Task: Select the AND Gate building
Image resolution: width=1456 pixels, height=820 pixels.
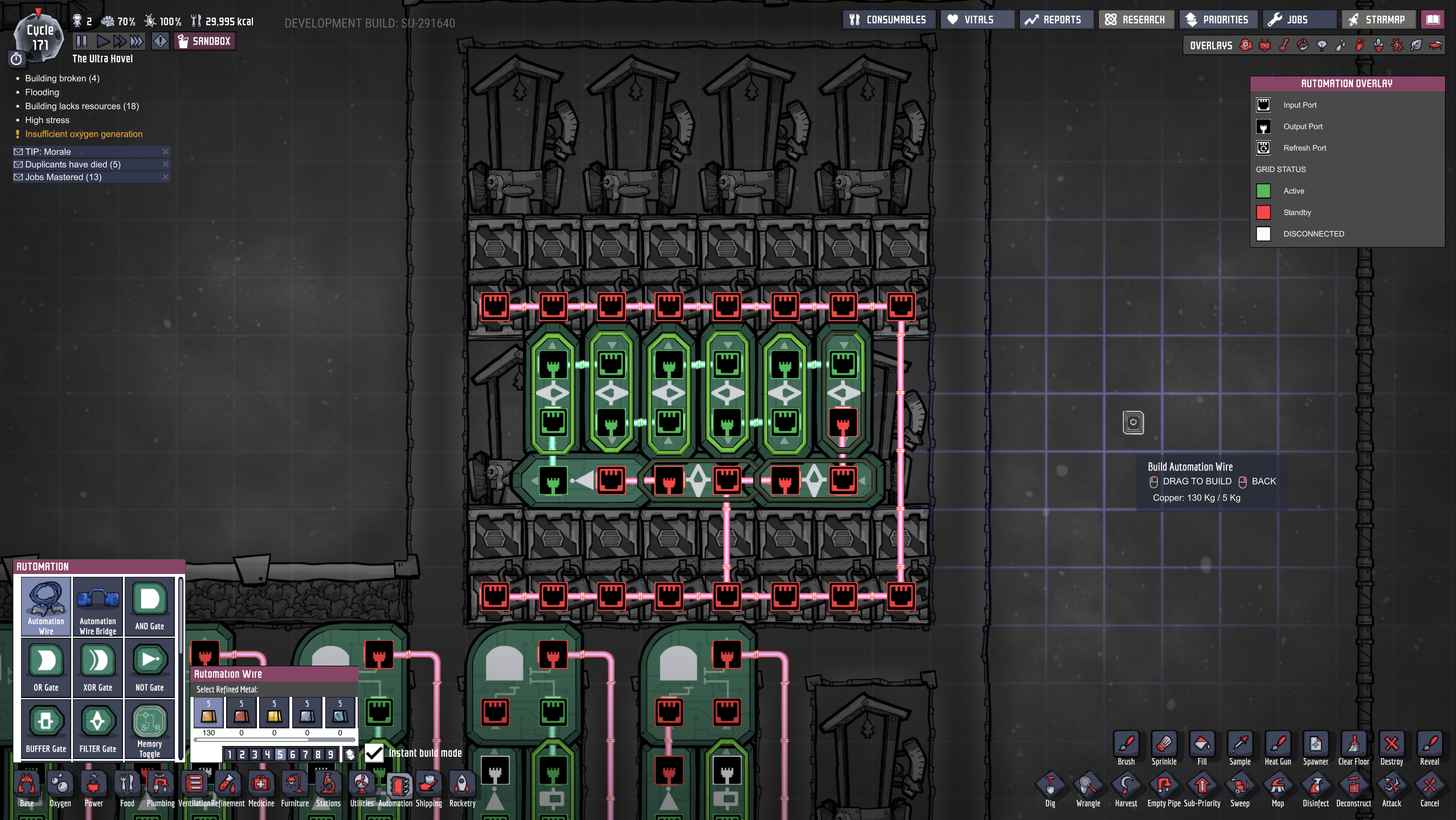Action: click(149, 606)
